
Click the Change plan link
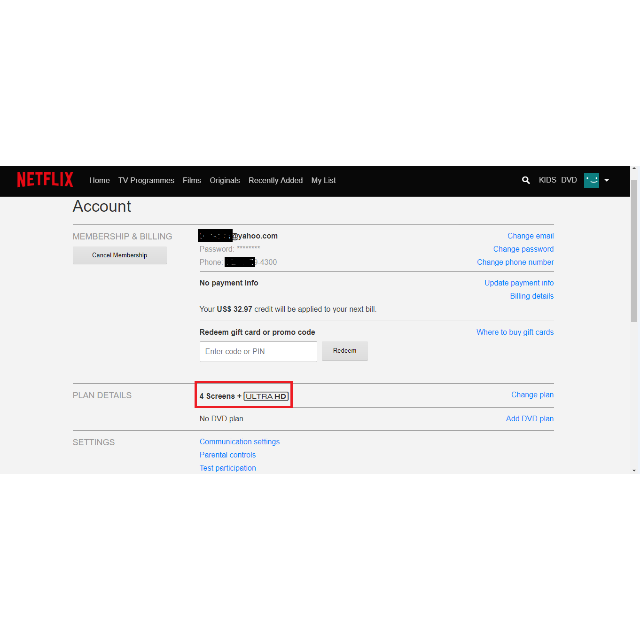pyautogui.click(x=532, y=395)
